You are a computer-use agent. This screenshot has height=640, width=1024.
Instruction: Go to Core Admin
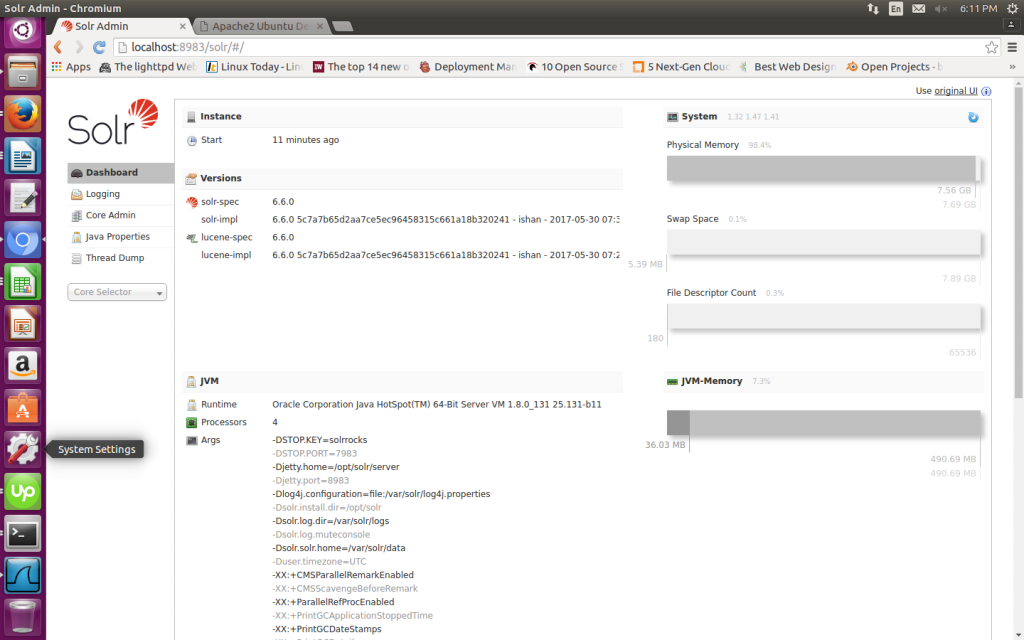110,215
